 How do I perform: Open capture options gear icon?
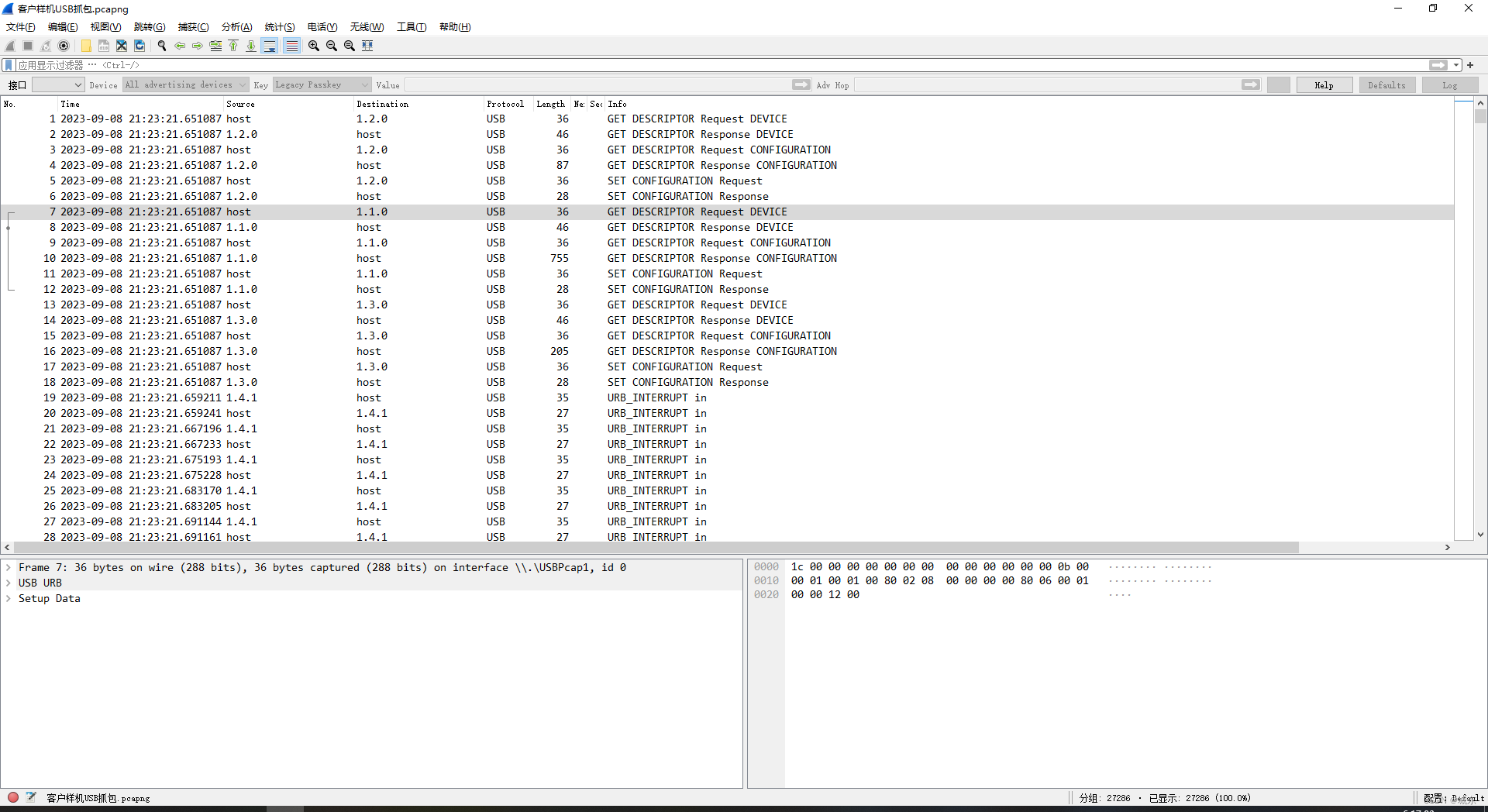click(64, 46)
